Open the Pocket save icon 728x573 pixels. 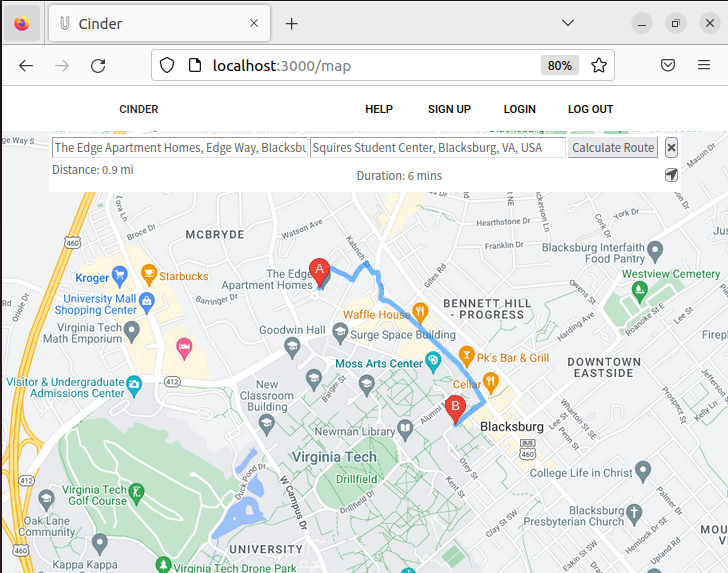point(668,65)
